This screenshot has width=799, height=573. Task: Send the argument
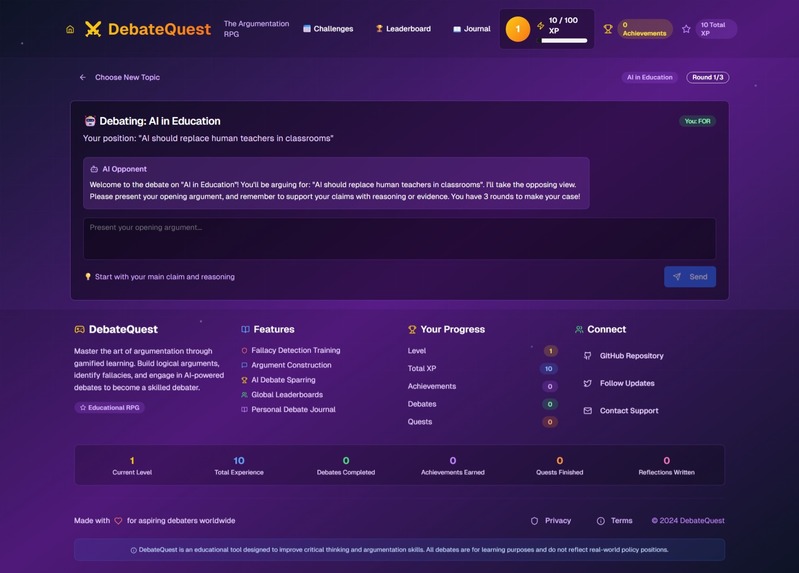pos(689,277)
